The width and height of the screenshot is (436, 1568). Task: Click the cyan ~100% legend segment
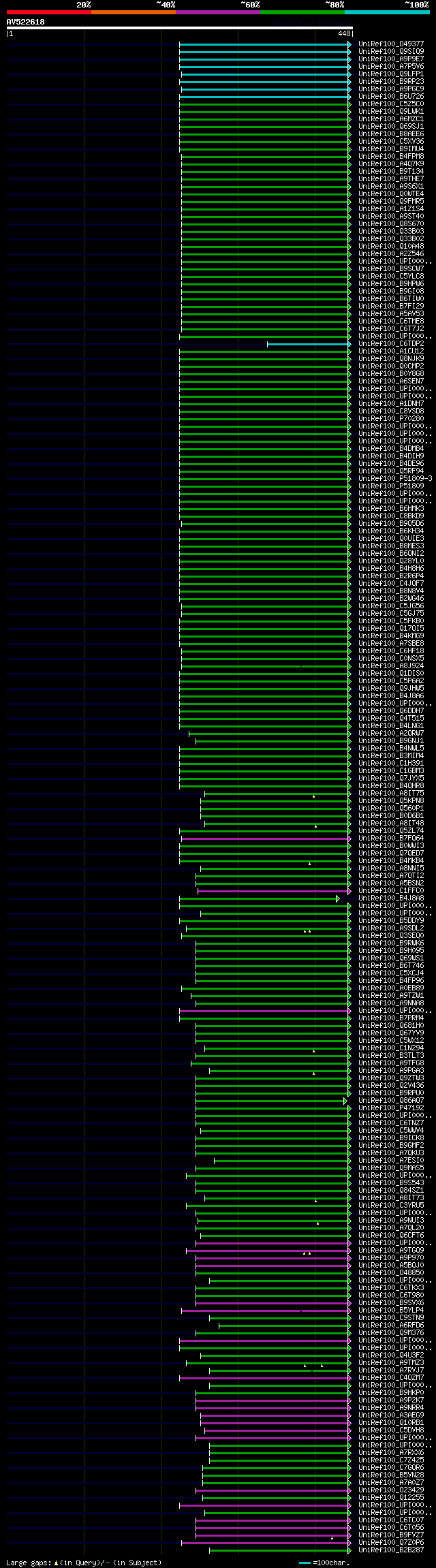387,12
